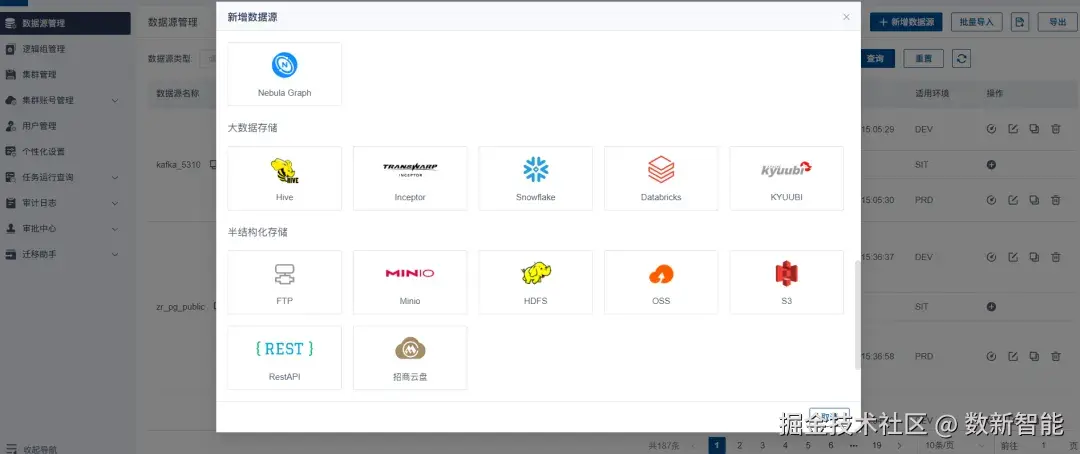Choose the Hive data source
This screenshot has width=1080, height=454.
coord(284,178)
